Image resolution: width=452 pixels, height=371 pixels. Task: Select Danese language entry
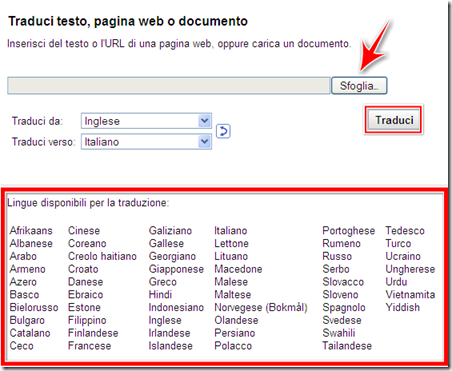86,282
